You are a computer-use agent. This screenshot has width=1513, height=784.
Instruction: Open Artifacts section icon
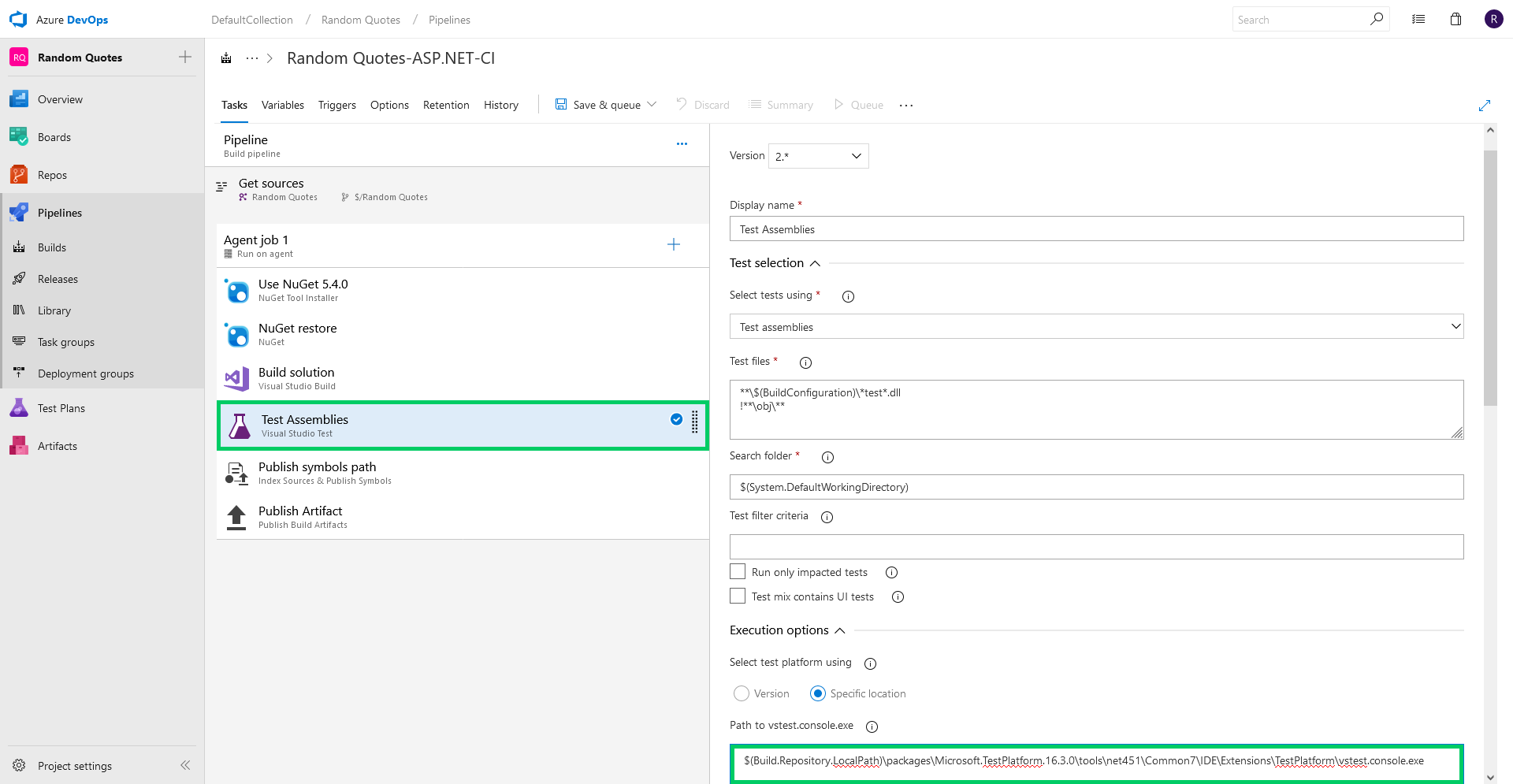click(19, 446)
